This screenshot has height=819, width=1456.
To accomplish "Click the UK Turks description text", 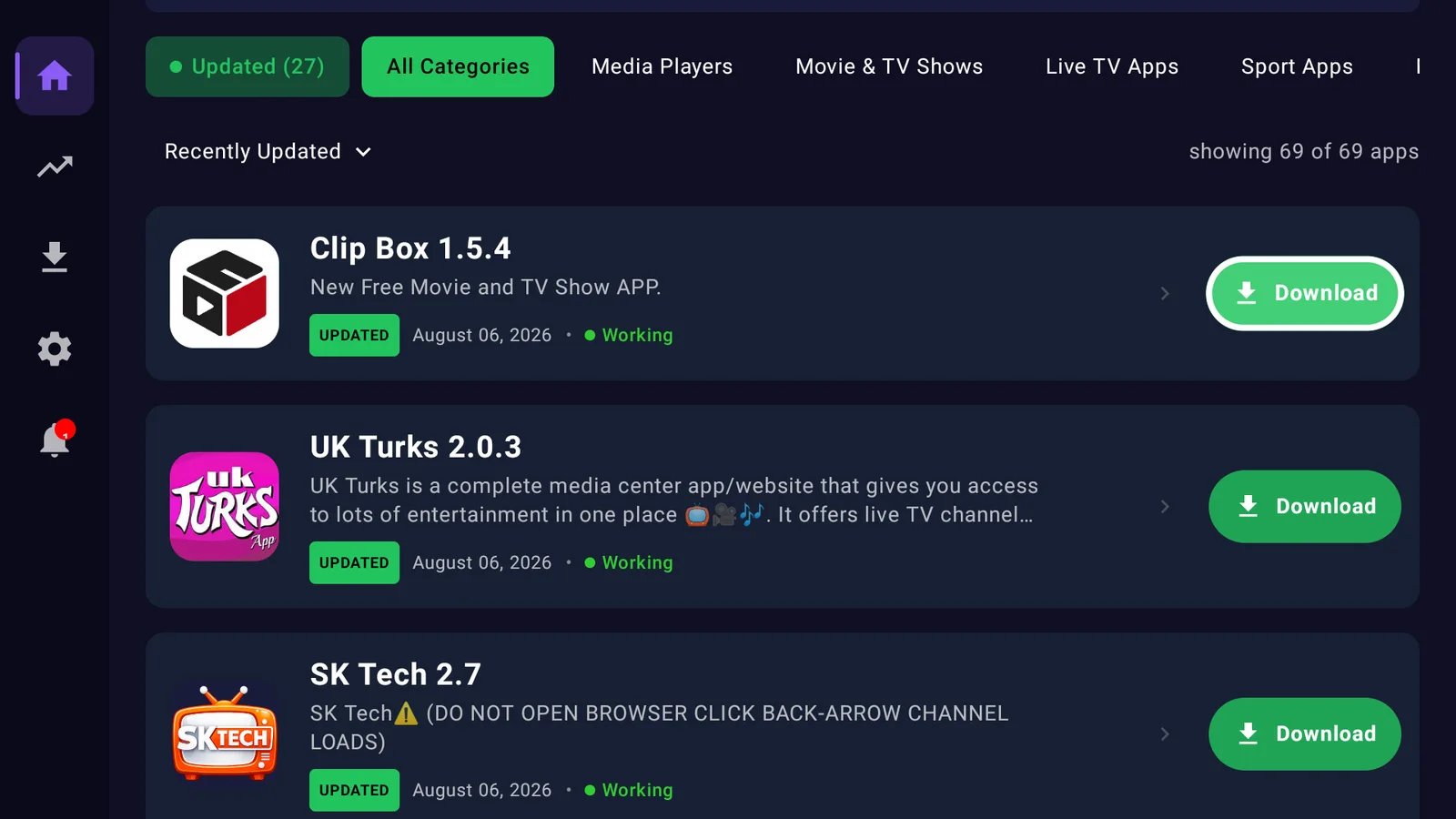I will [674, 500].
